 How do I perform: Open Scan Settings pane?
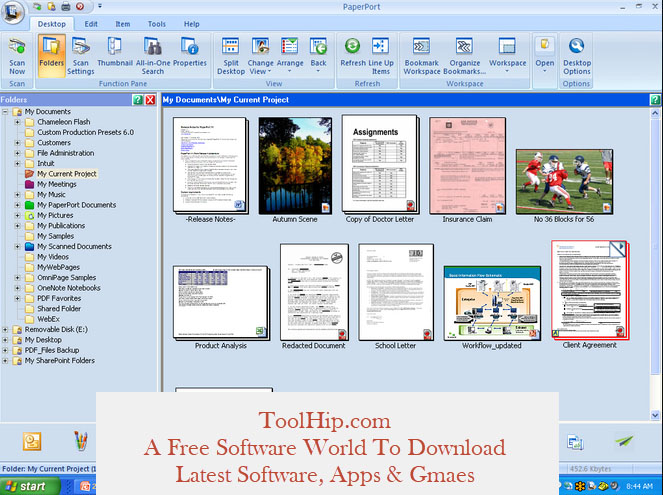point(80,56)
